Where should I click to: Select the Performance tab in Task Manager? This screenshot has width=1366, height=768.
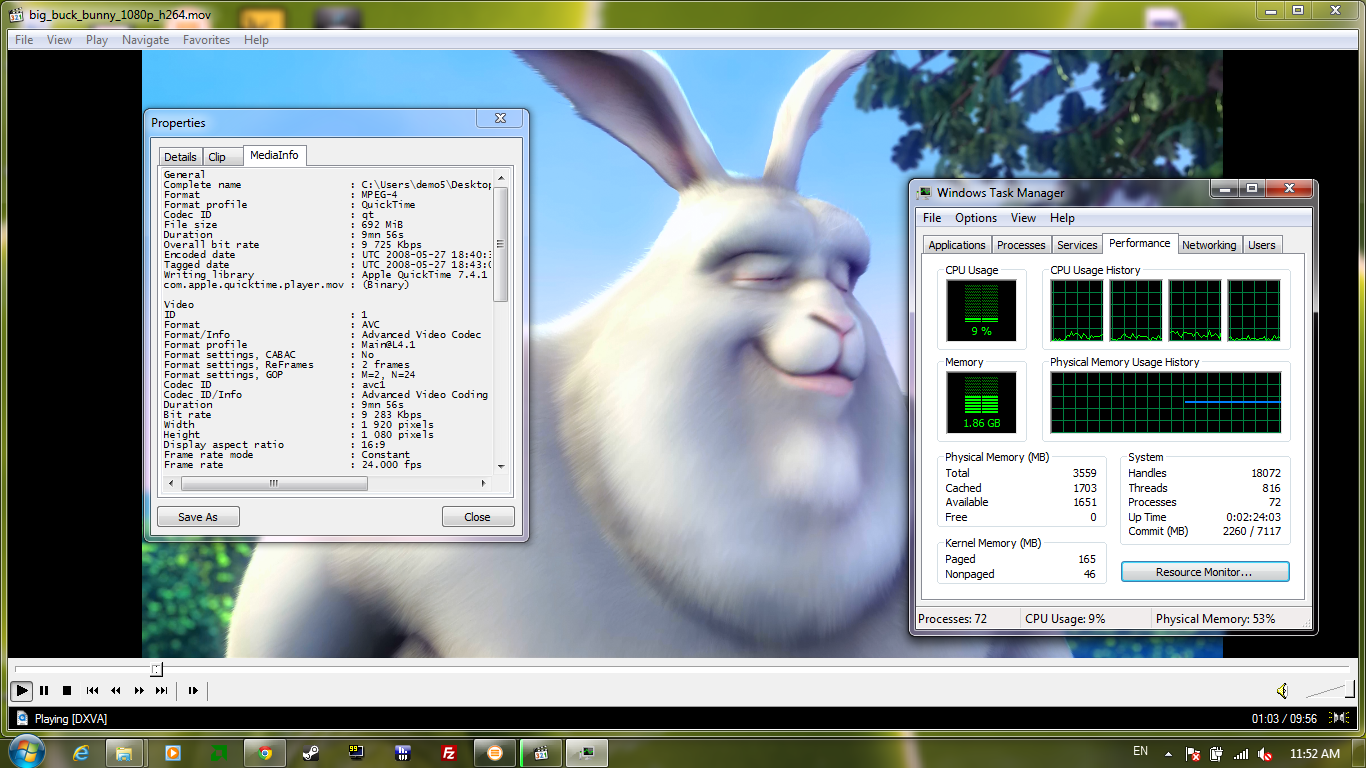point(1140,243)
